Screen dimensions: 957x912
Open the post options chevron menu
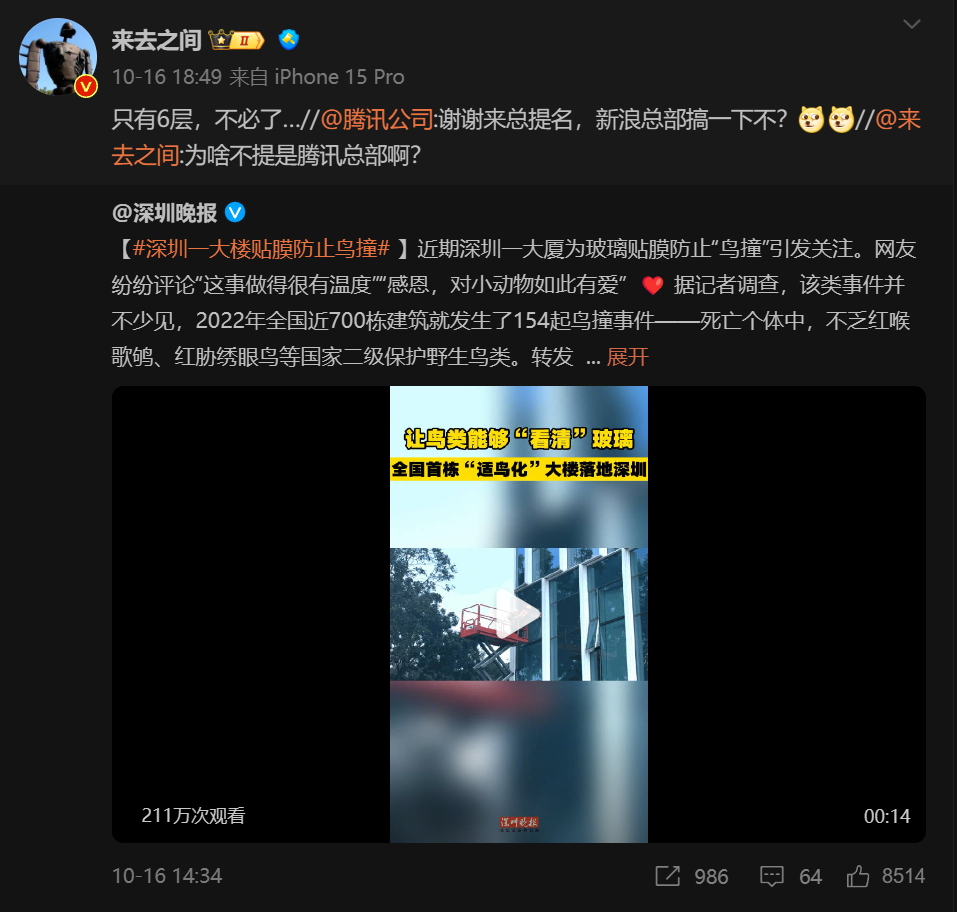(911, 24)
